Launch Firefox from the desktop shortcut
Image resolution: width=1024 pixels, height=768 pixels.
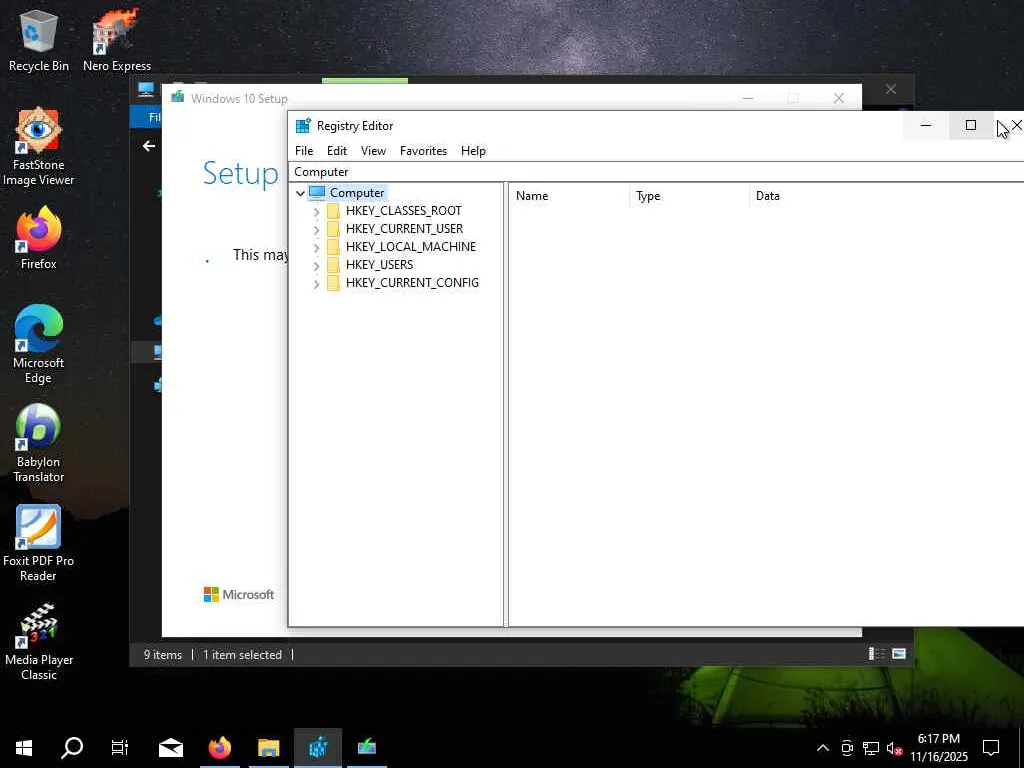tap(39, 238)
